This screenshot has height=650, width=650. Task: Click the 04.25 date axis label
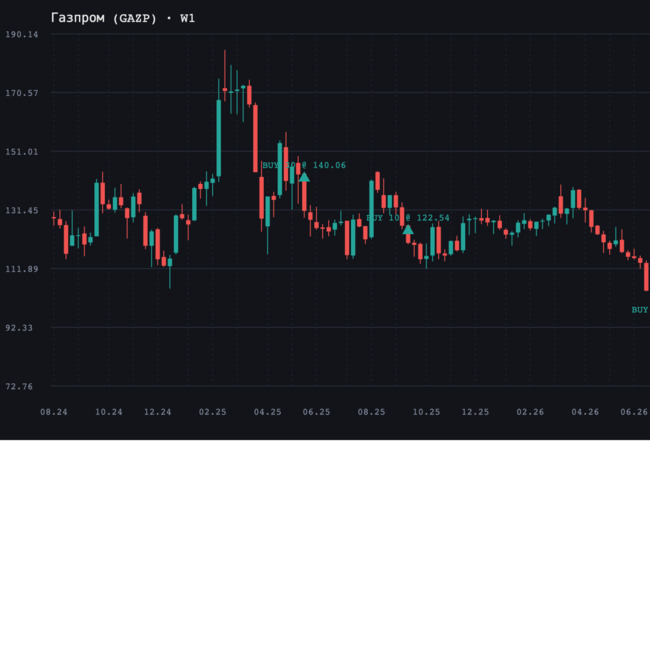coord(267,412)
